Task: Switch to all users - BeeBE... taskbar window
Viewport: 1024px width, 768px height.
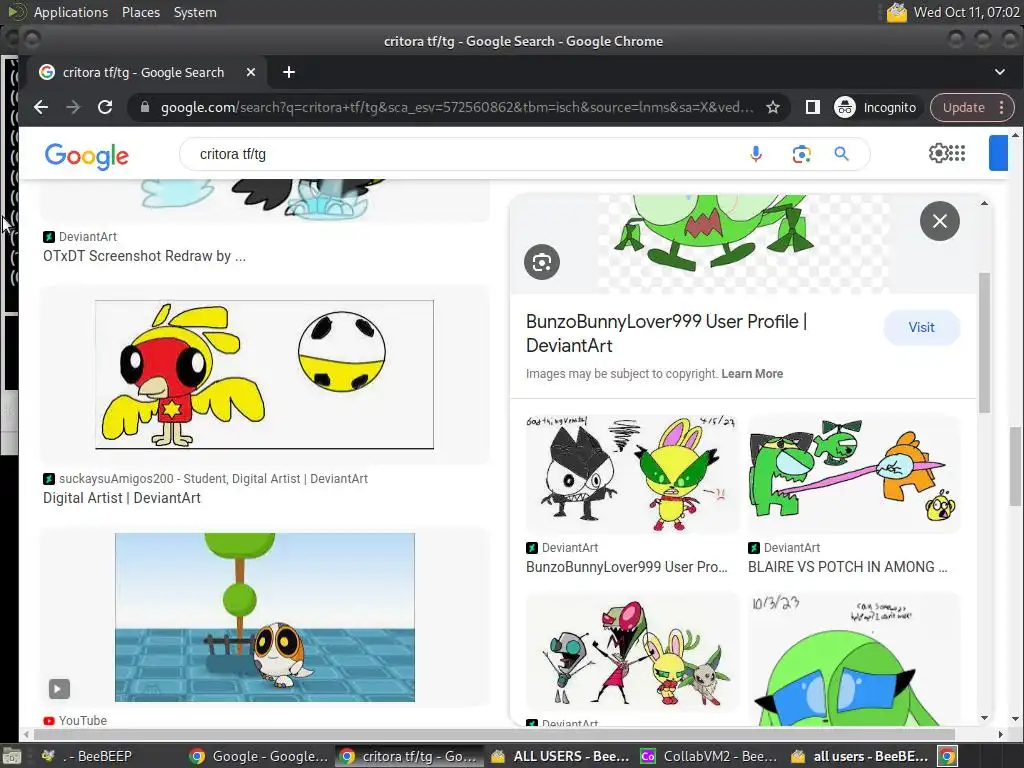Action: [x=859, y=756]
